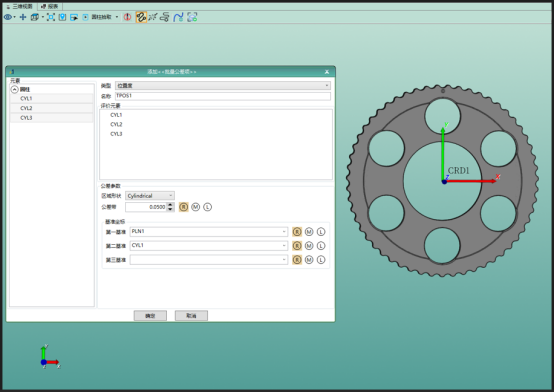Screen dimensions: 554x392
Task: Select CYL2 in the evaluation elements box
Action: pos(116,124)
